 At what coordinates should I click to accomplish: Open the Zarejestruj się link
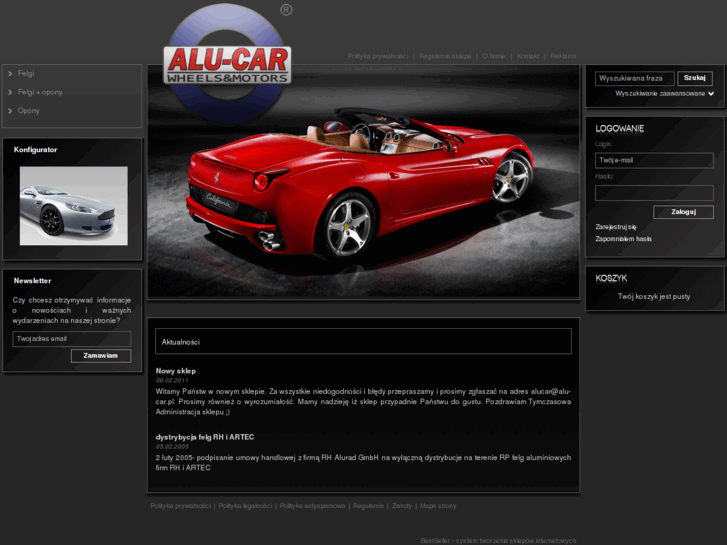click(x=616, y=227)
